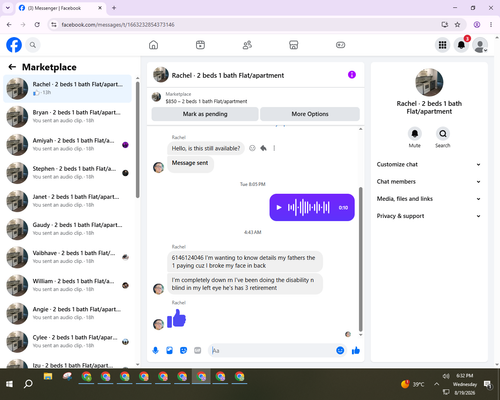
Task: Open the Windows Start menu
Action: coord(9,384)
